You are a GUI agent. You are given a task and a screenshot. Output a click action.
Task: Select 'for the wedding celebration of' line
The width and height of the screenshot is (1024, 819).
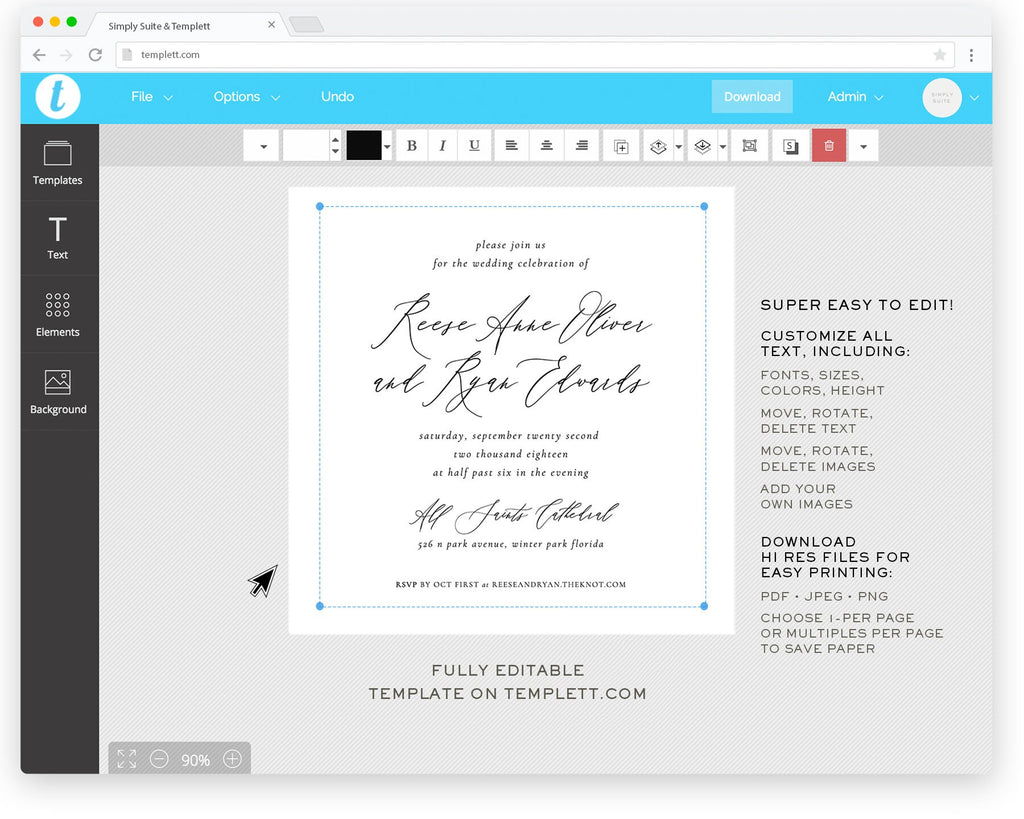(x=511, y=263)
